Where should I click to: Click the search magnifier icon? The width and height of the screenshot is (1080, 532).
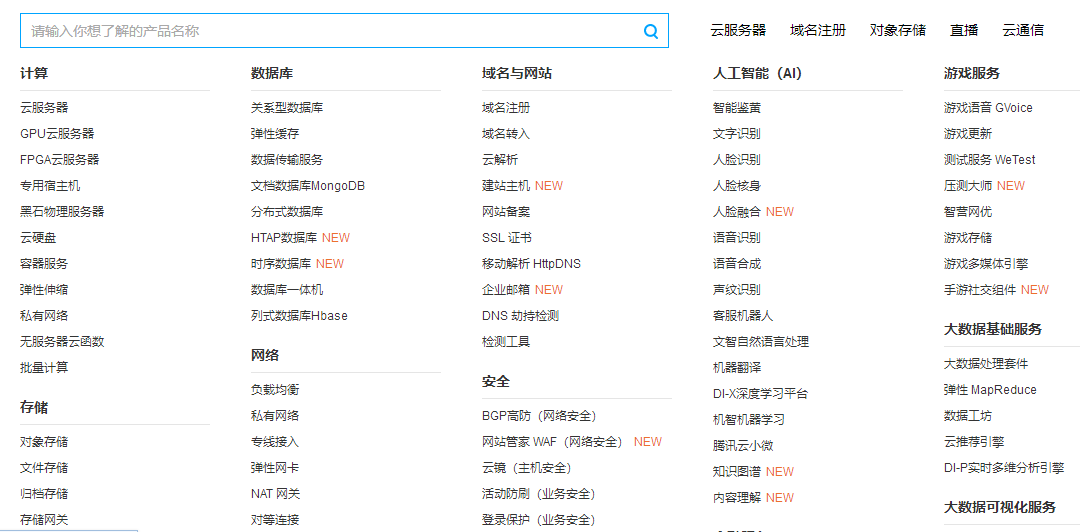click(x=651, y=31)
